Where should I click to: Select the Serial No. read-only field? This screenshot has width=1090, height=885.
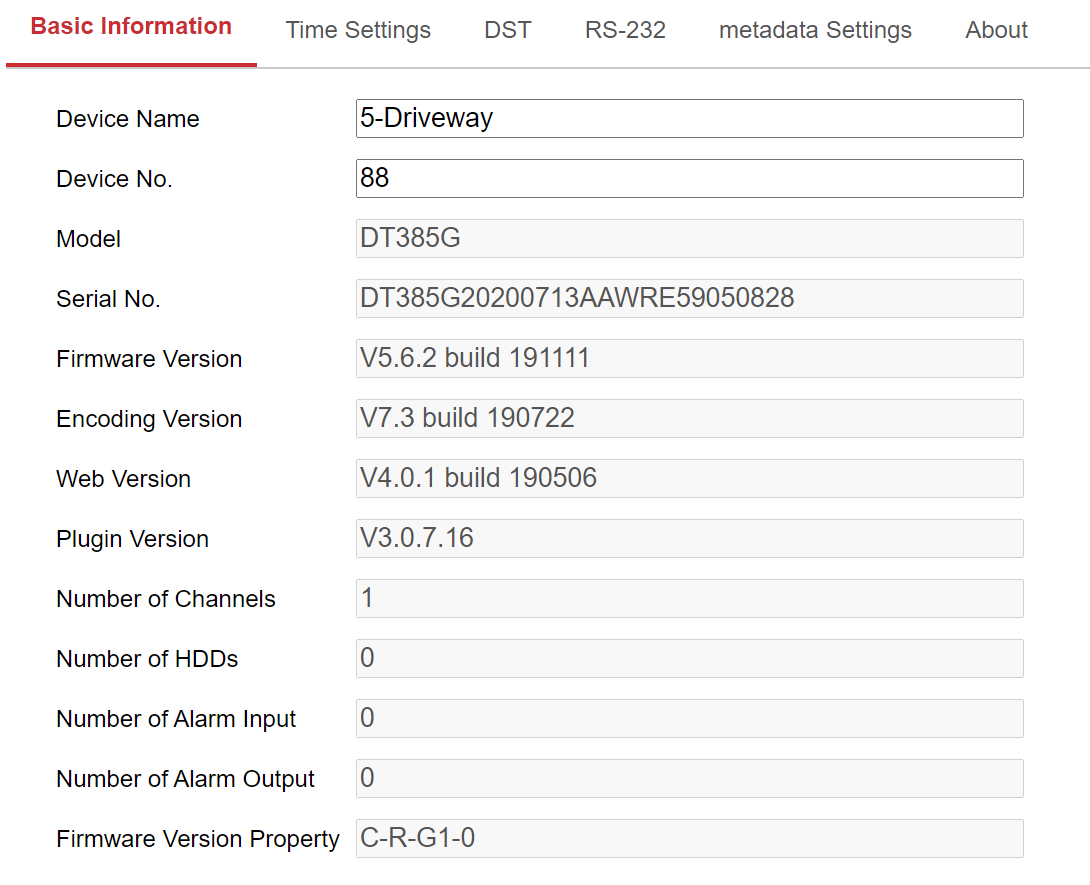[x=689, y=298]
